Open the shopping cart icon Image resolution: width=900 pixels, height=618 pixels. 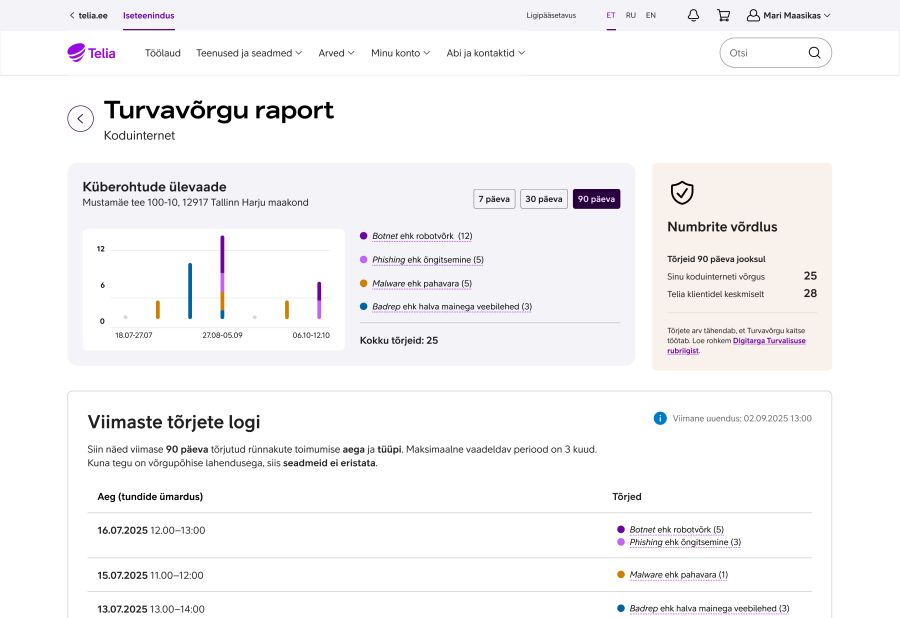(x=723, y=15)
